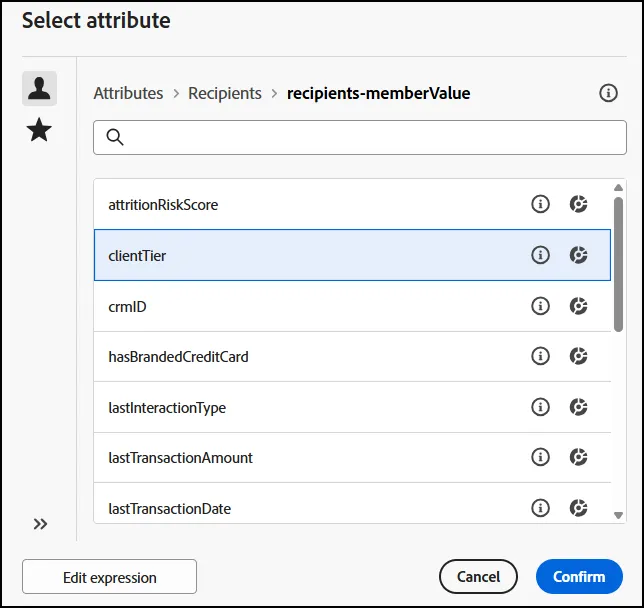View value distribution for attritionRiskScore

pyautogui.click(x=578, y=204)
